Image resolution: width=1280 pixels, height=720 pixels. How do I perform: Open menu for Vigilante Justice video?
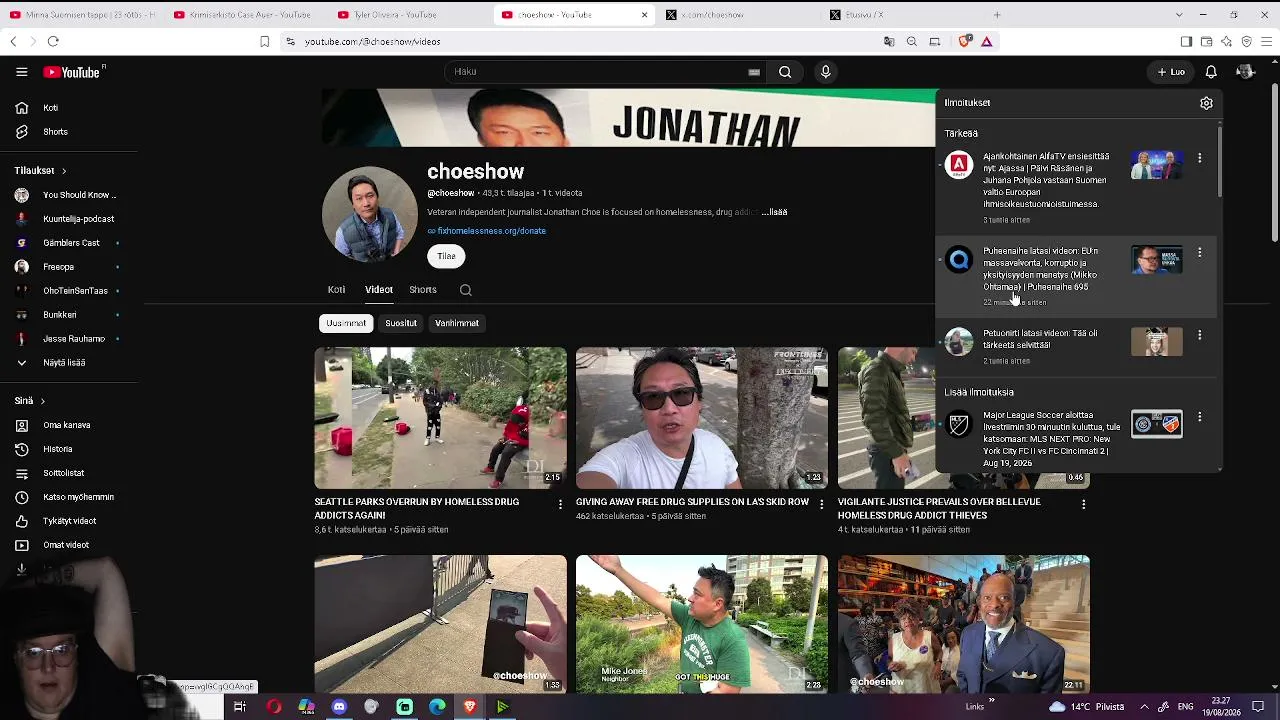point(1083,504)
